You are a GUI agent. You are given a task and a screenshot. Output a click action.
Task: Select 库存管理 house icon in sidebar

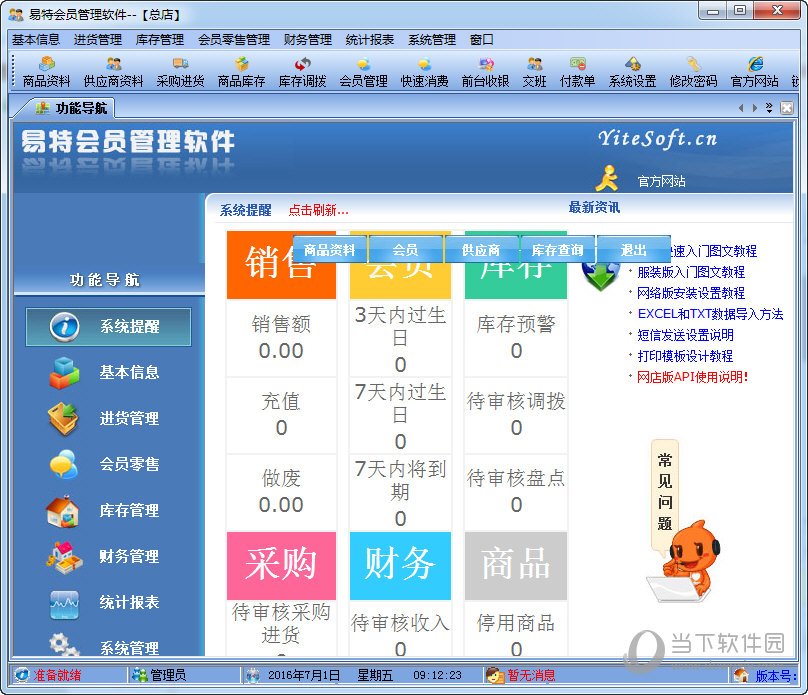(x=63, y=511)
